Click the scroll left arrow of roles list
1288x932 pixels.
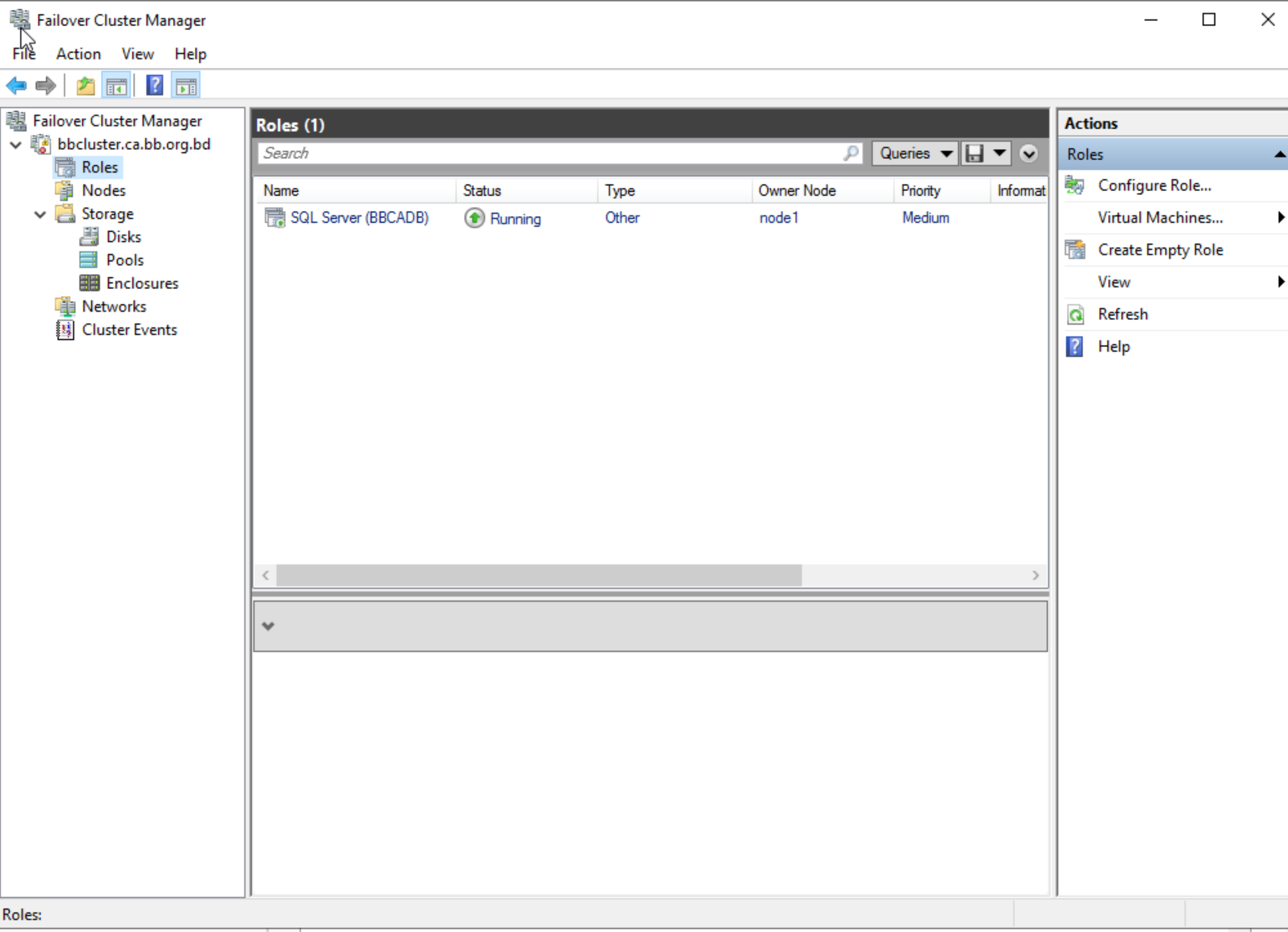click(x=266, y=575)
